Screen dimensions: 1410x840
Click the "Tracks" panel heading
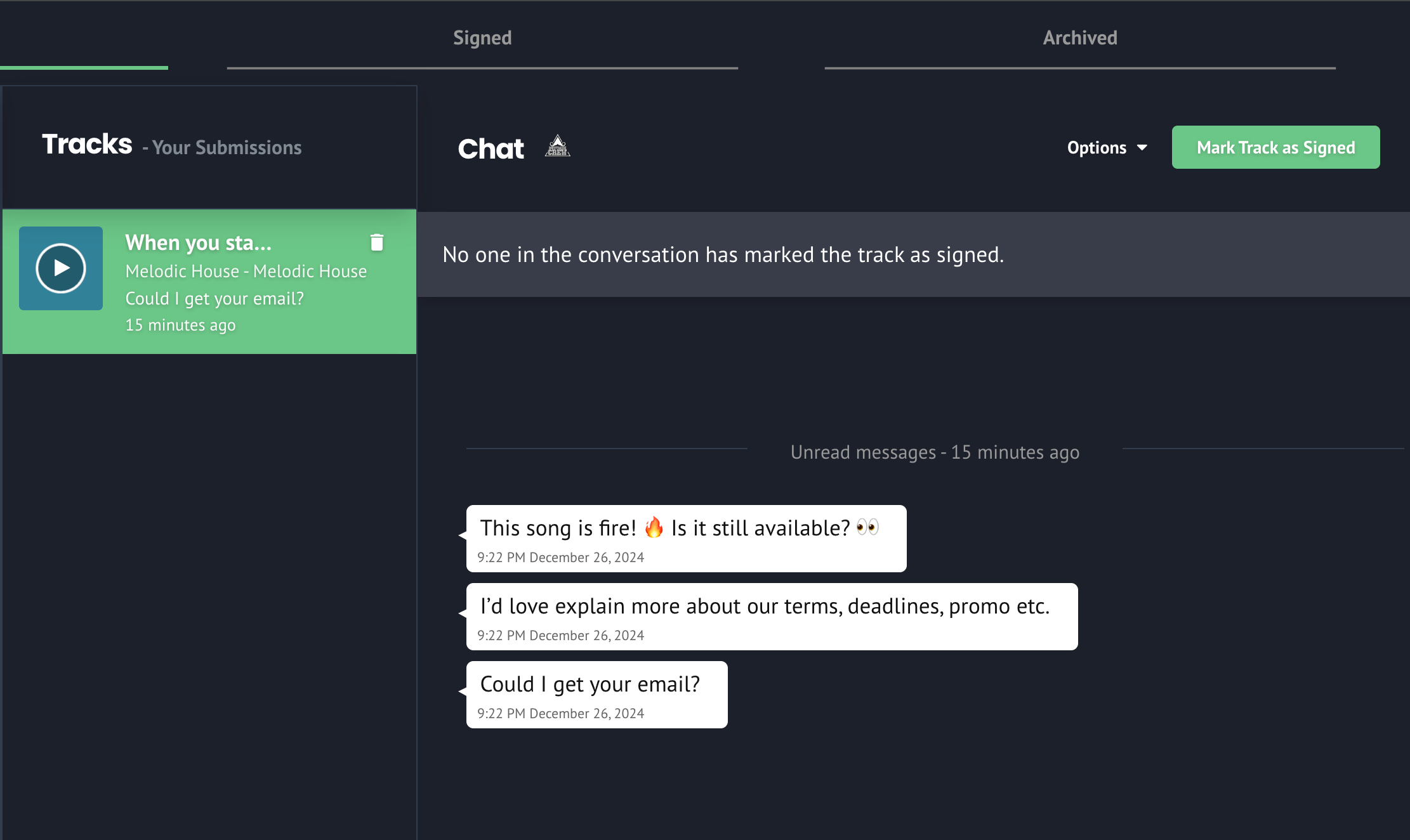coord(88,145)
